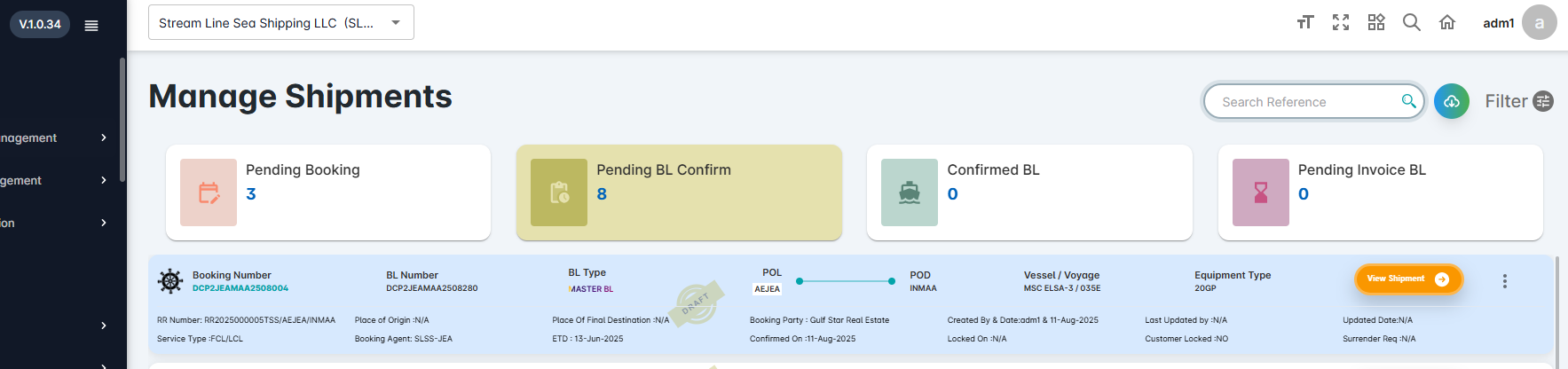Select the Pending Booking card
Image resolution: width=1568 pixels, height=369 pixels.
point(328,192)
